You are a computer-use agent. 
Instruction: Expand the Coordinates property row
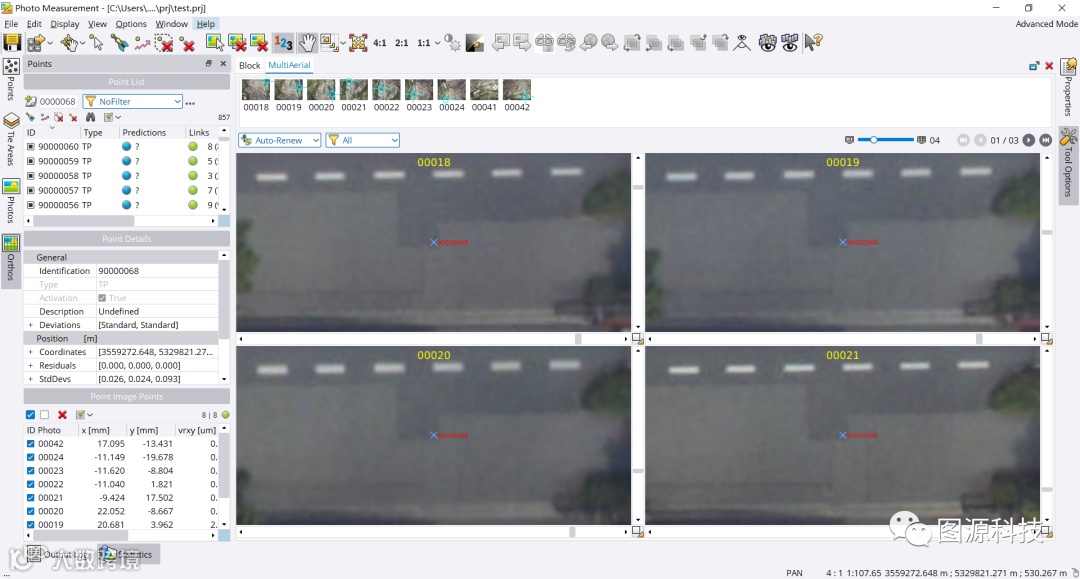tap(30, 352)
